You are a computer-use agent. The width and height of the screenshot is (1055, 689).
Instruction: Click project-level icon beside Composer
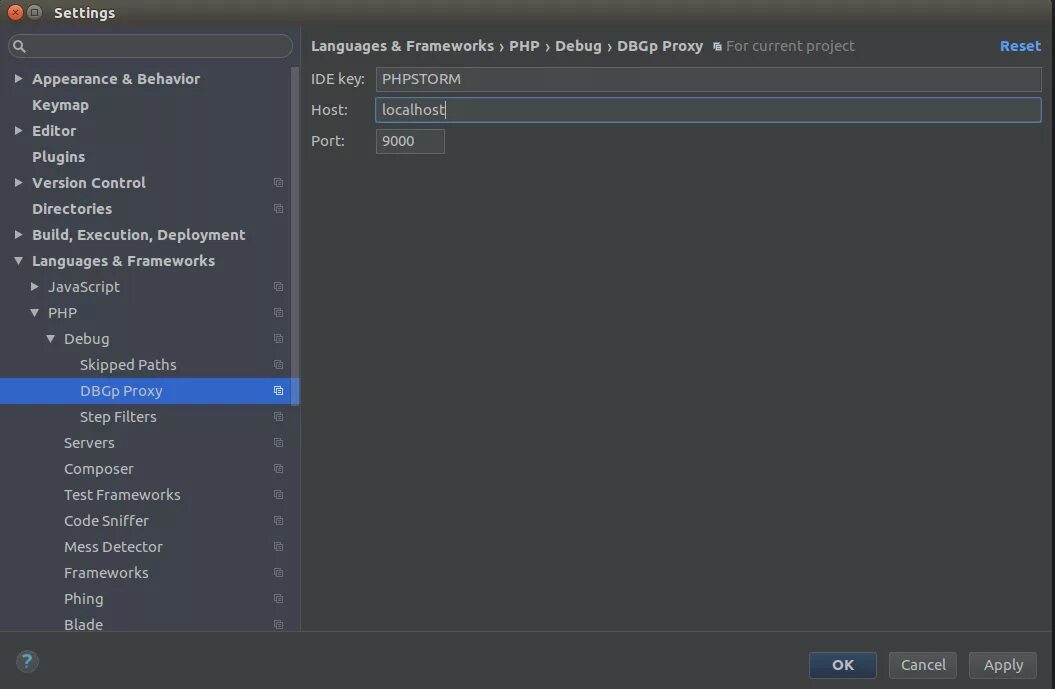pyautogui.click(x=278, y=469)
